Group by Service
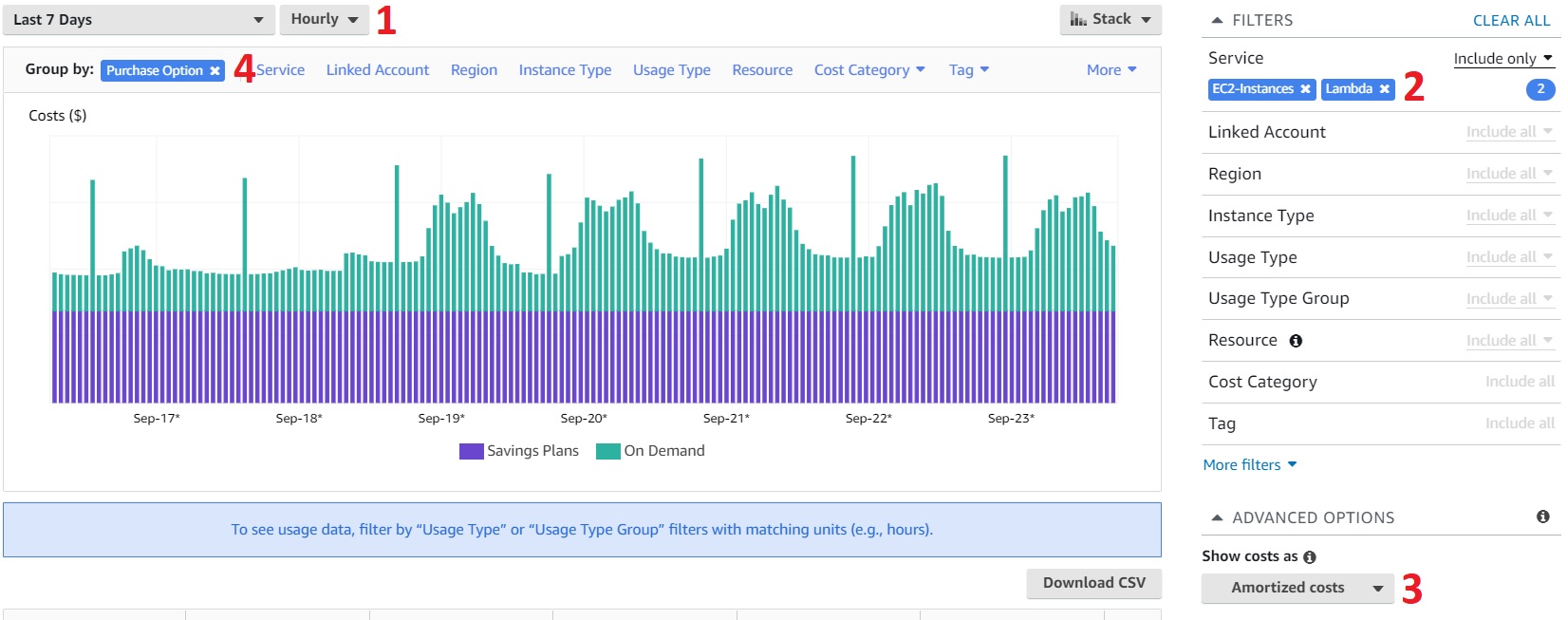This screenshot has height=620, width=1568. 280,70
